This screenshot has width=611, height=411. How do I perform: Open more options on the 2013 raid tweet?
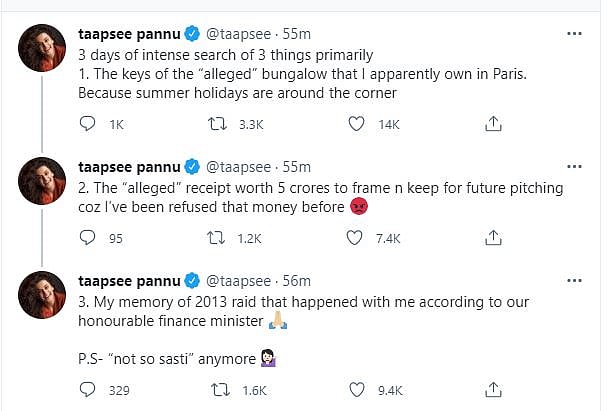[x=574, y=281]
